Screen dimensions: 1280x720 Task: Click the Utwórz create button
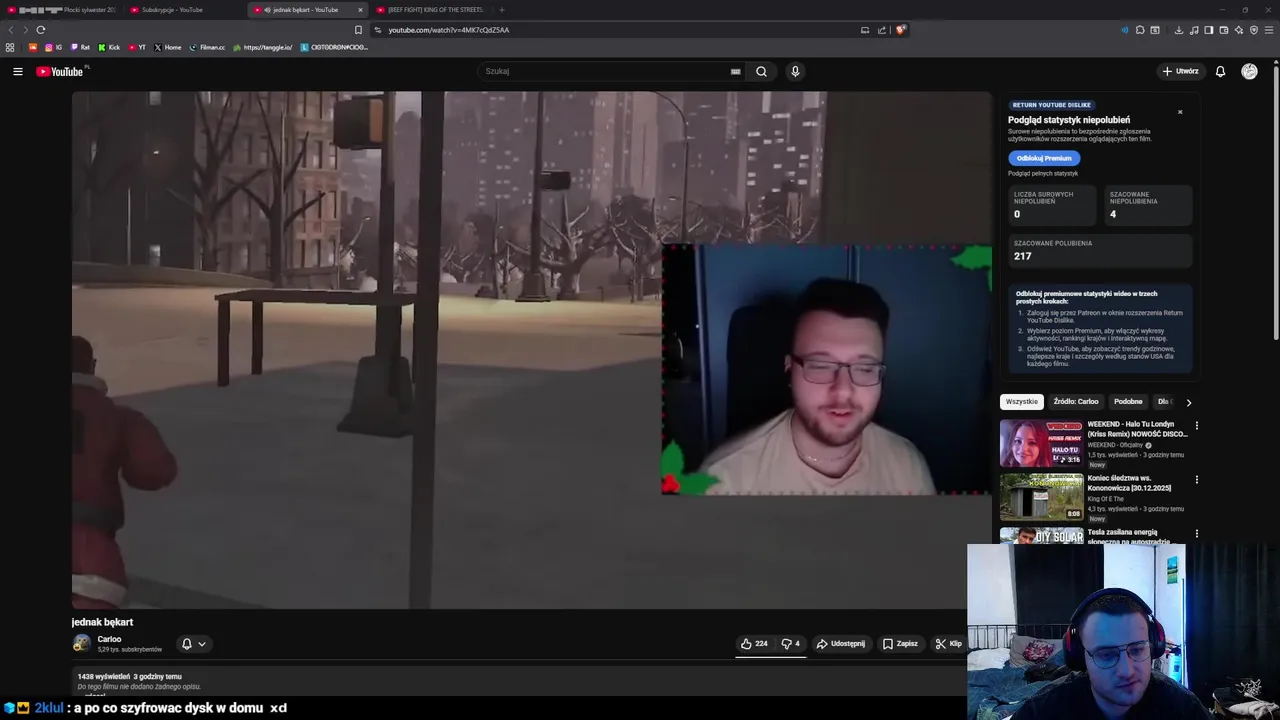click(x=1180, y=71)
